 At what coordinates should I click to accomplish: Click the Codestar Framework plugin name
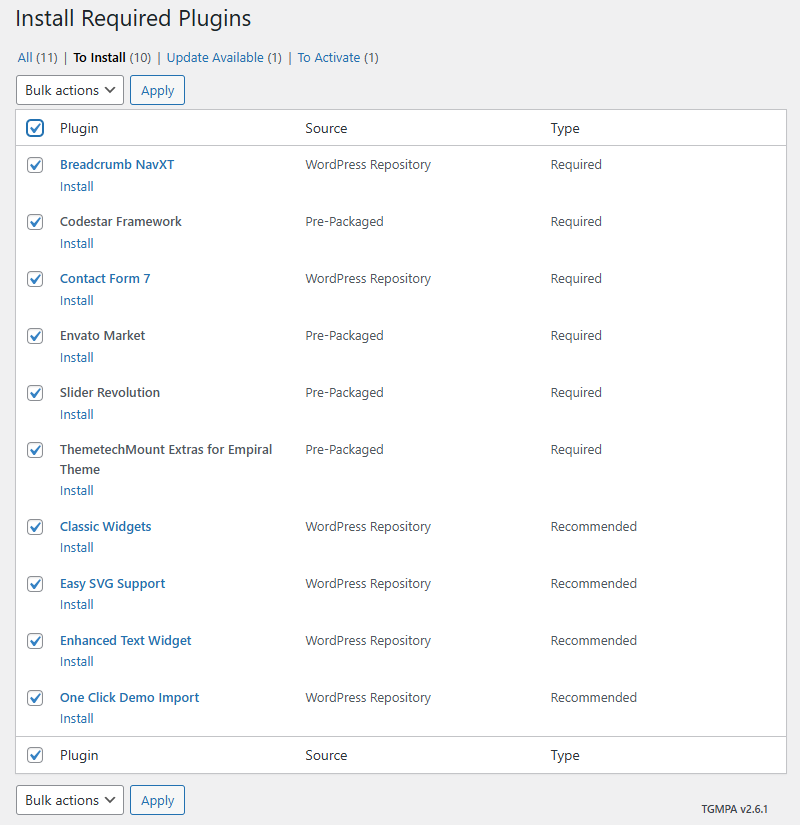coord(121,222)
